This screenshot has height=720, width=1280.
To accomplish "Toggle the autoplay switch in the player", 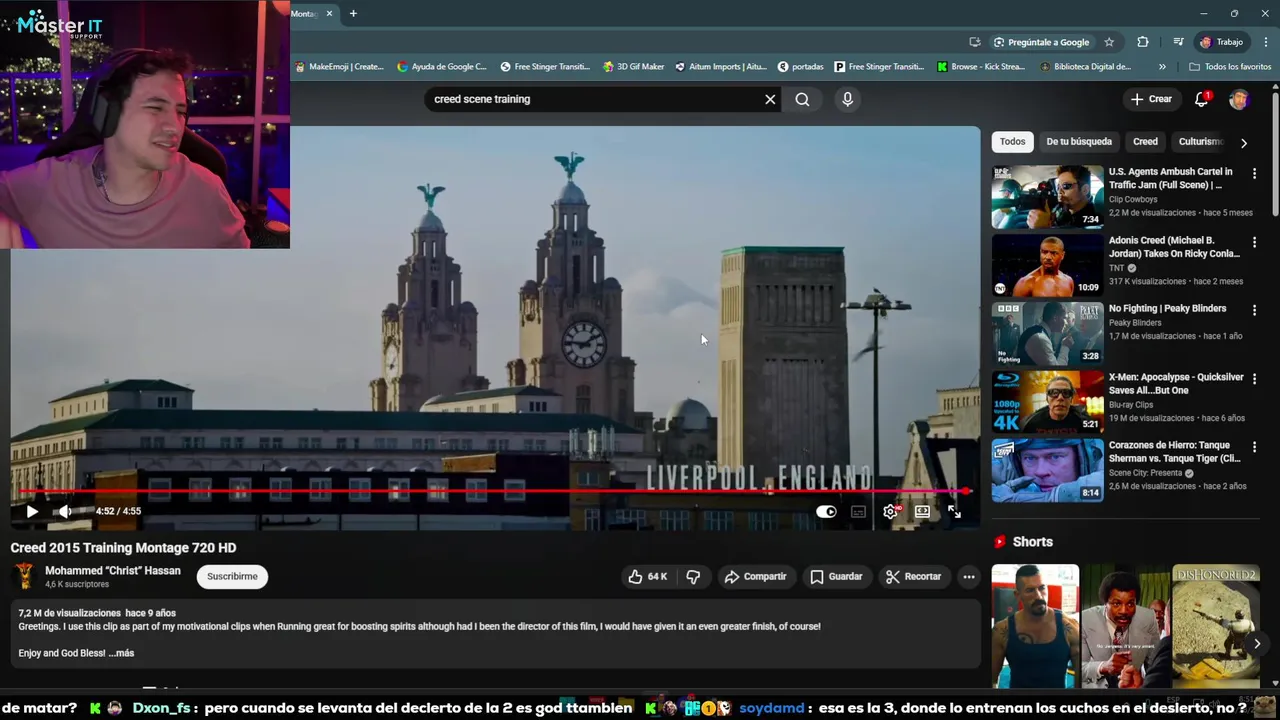I will click(x=826, y=511).
